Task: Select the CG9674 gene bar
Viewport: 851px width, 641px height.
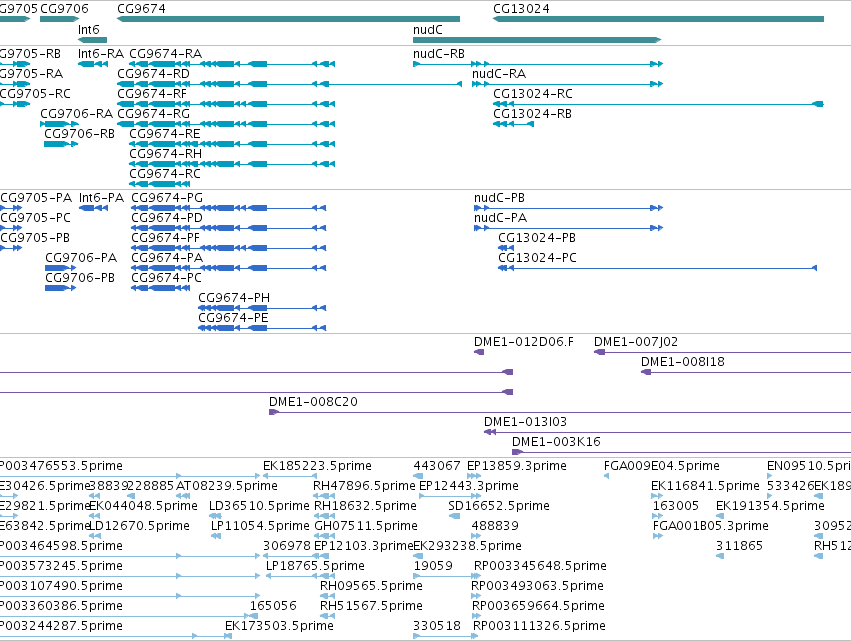Action: [289, 19]
